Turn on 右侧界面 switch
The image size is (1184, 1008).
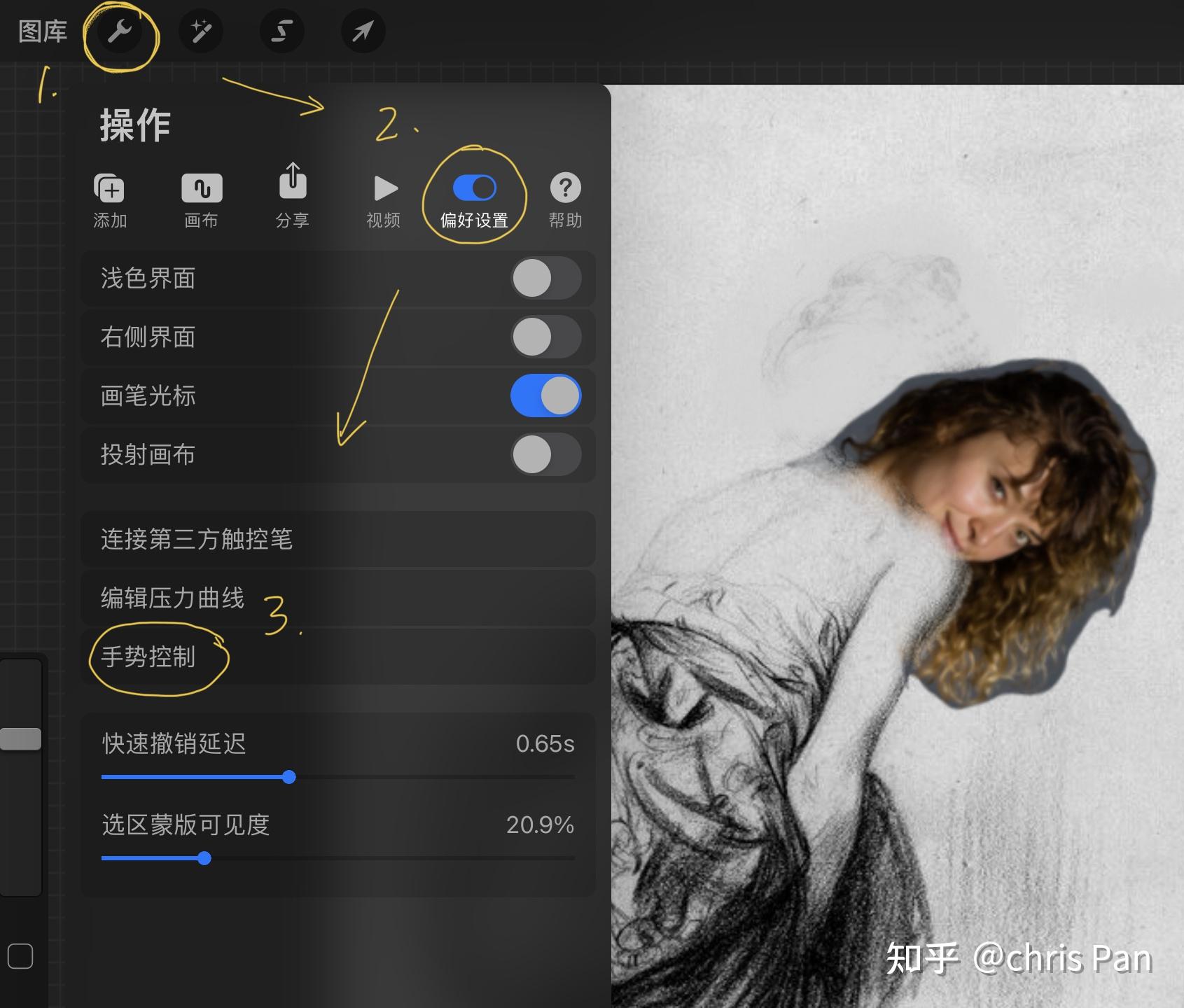[546, 337]
